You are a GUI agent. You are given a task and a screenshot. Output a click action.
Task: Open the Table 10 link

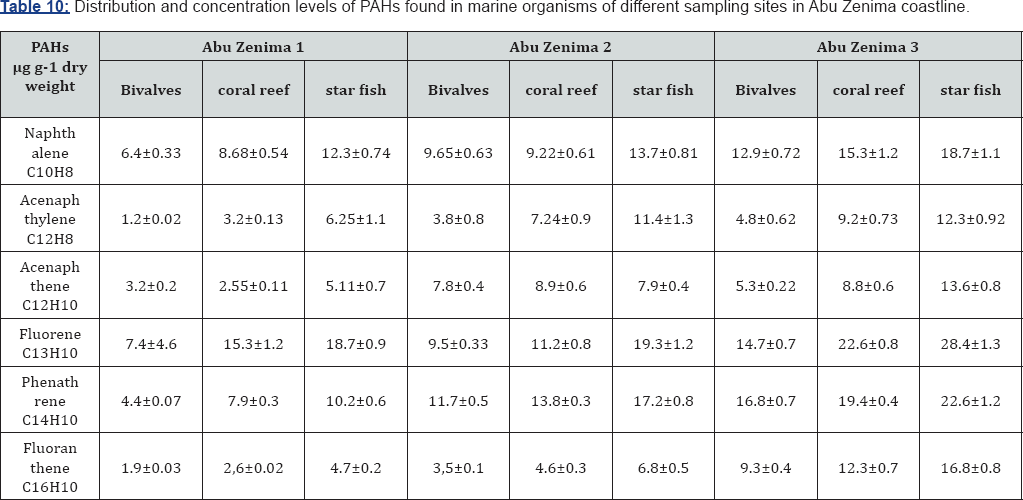click(36, 8)
